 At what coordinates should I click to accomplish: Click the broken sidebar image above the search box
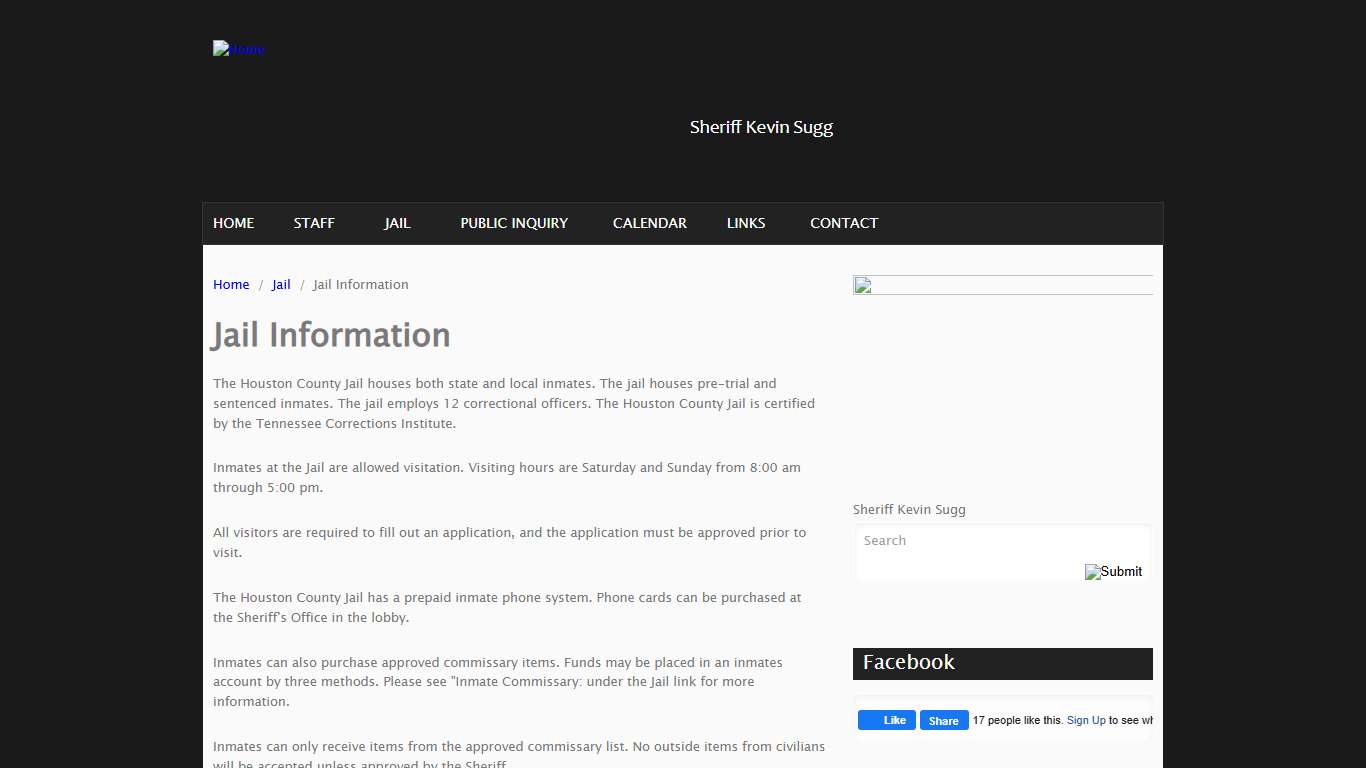tap(1002, 286)
